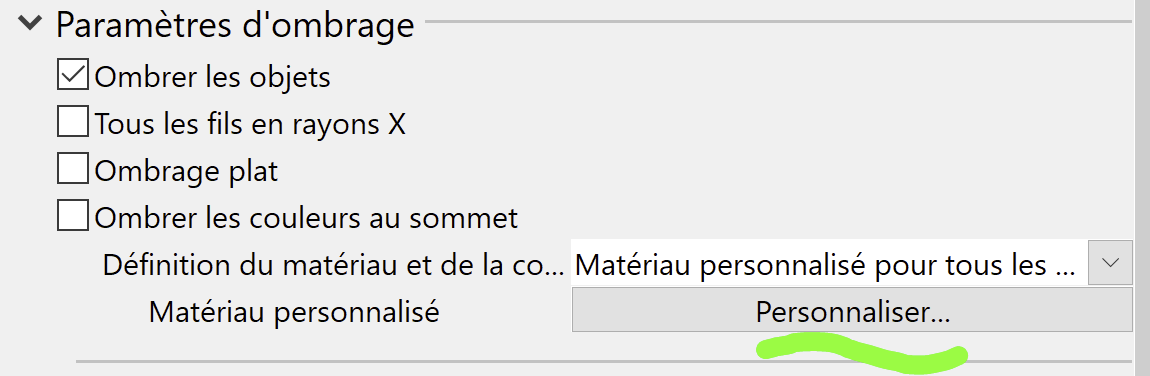This screenshot has height=376, width=1150.
Task: Click the green highlight stroke under Personnaliser
Action: 862,350
